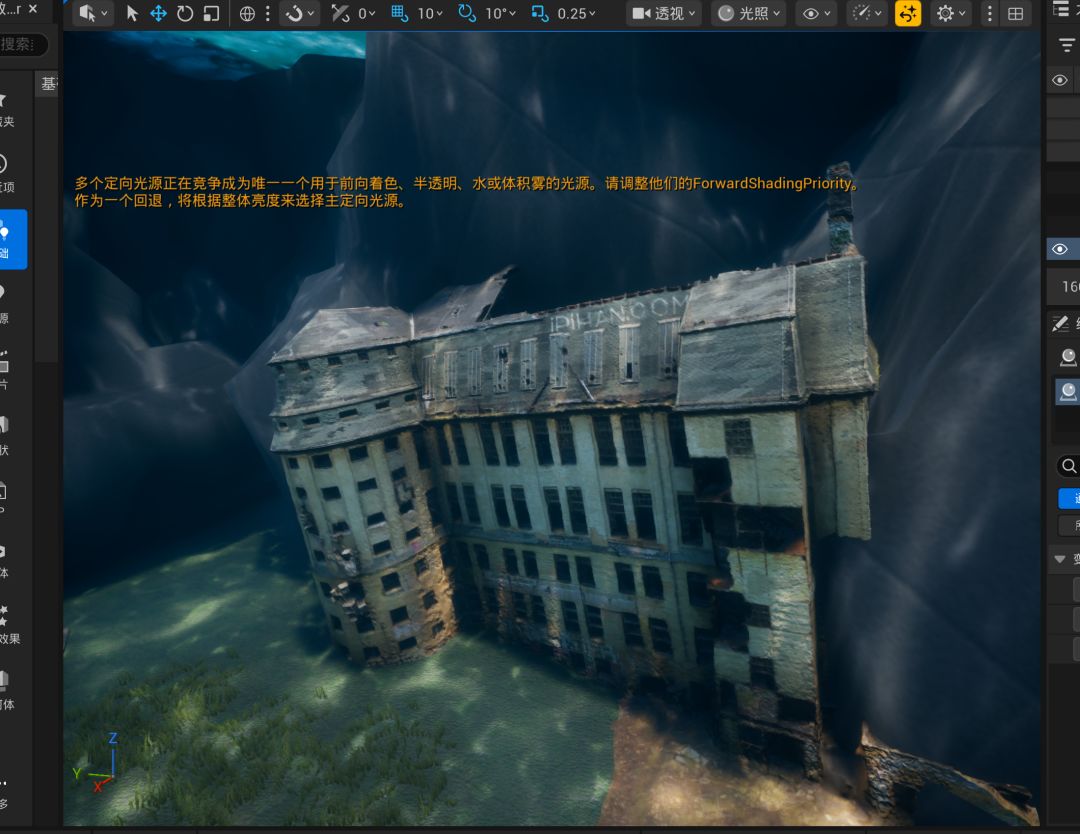Switch to the Rotate tool
The height and width of the screenshot is (834, 1080).
point(185,13)
